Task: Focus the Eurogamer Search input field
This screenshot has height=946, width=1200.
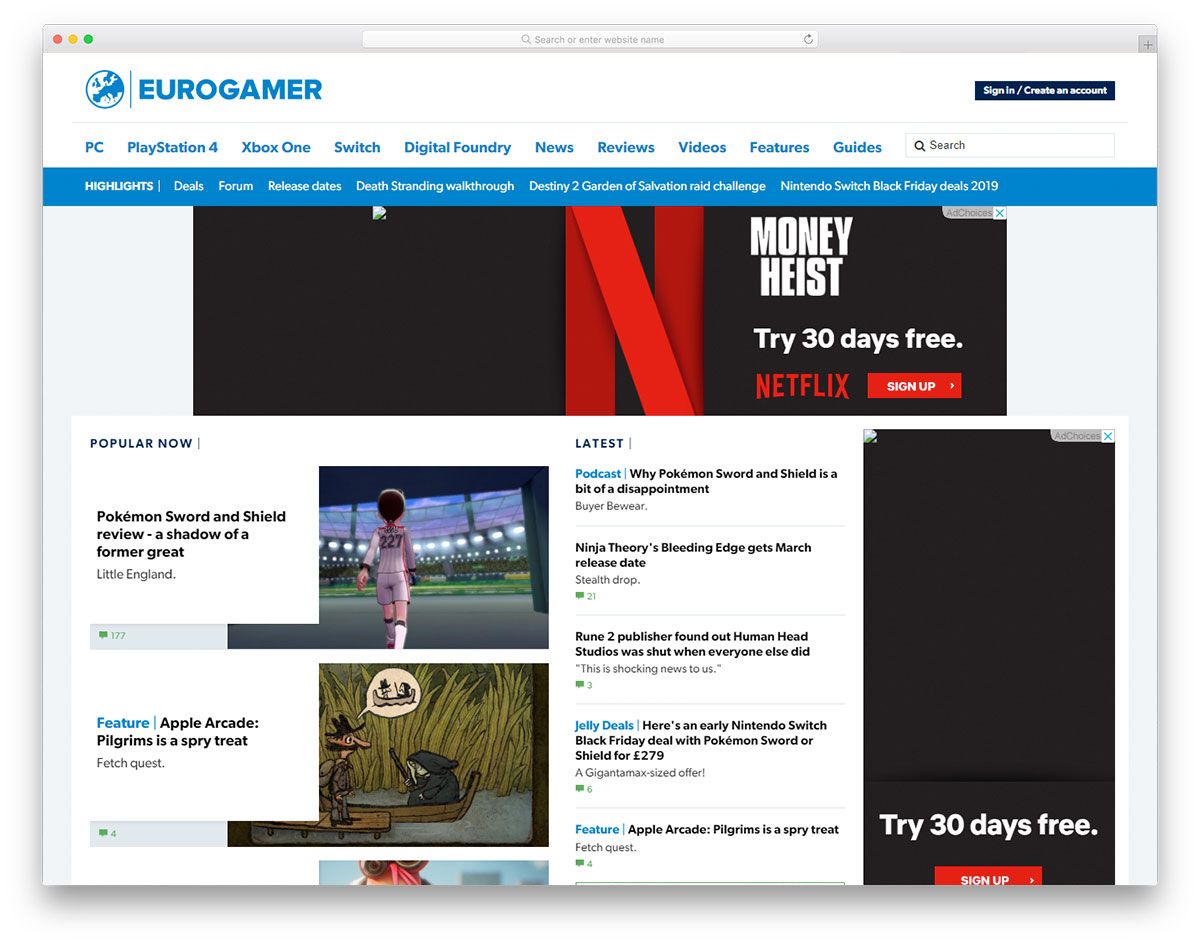Action: point(1010,145)
